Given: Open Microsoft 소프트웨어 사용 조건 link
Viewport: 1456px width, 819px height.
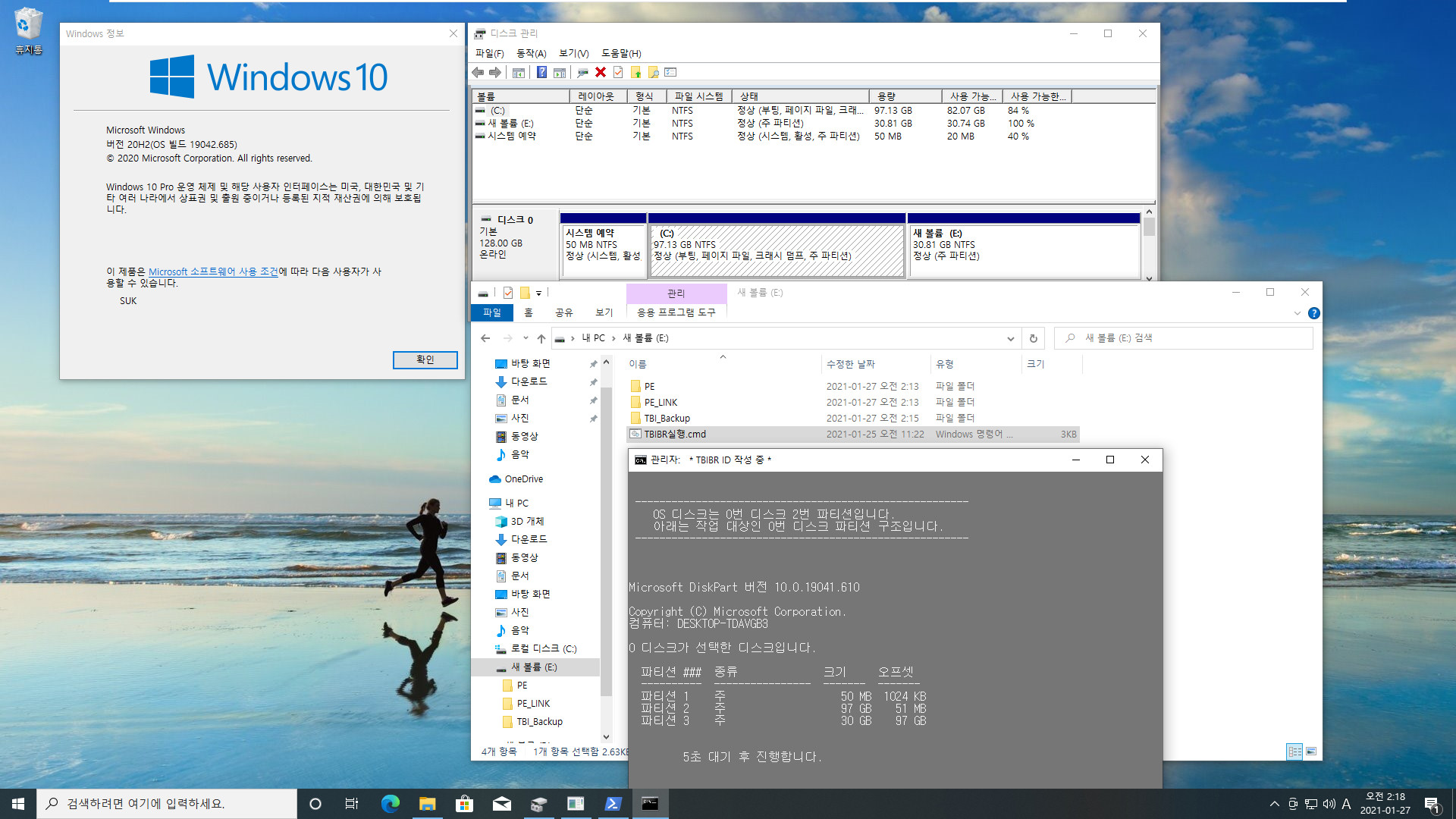Looking at the screenshot, I should point(213,271).
